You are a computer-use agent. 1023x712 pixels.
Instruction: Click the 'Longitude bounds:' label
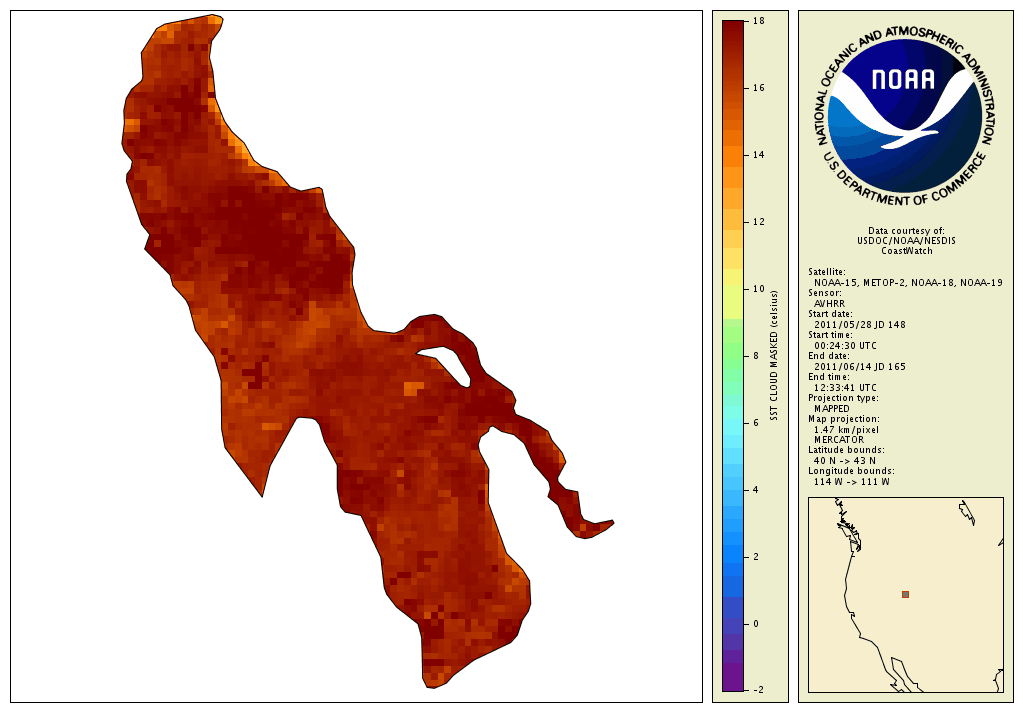pyautogui.click(x=851, y=471)
